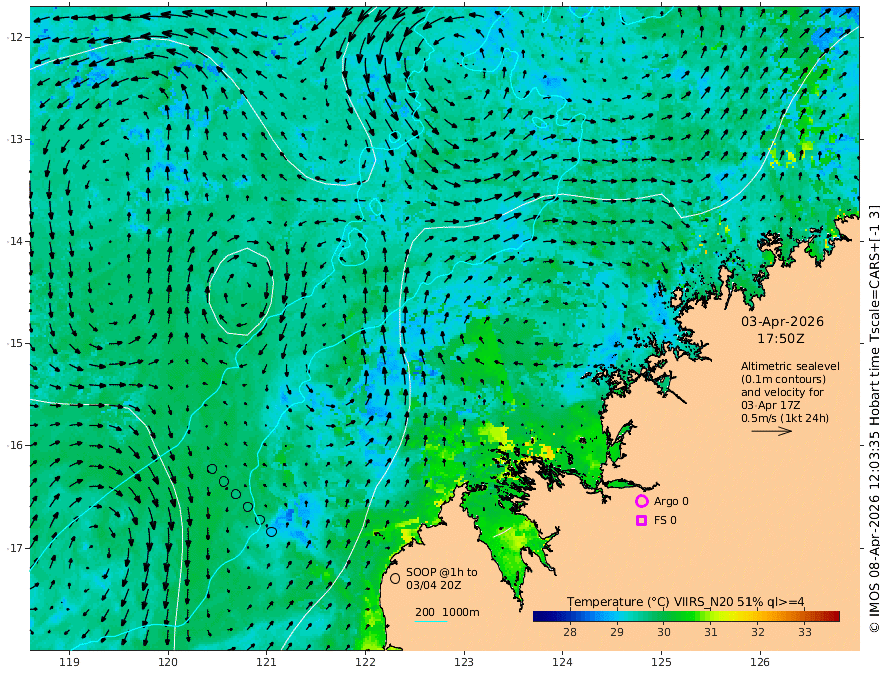Click the "Altimetric sealevel" text
This screenshot has height=680, width=880.
point(790,366)
